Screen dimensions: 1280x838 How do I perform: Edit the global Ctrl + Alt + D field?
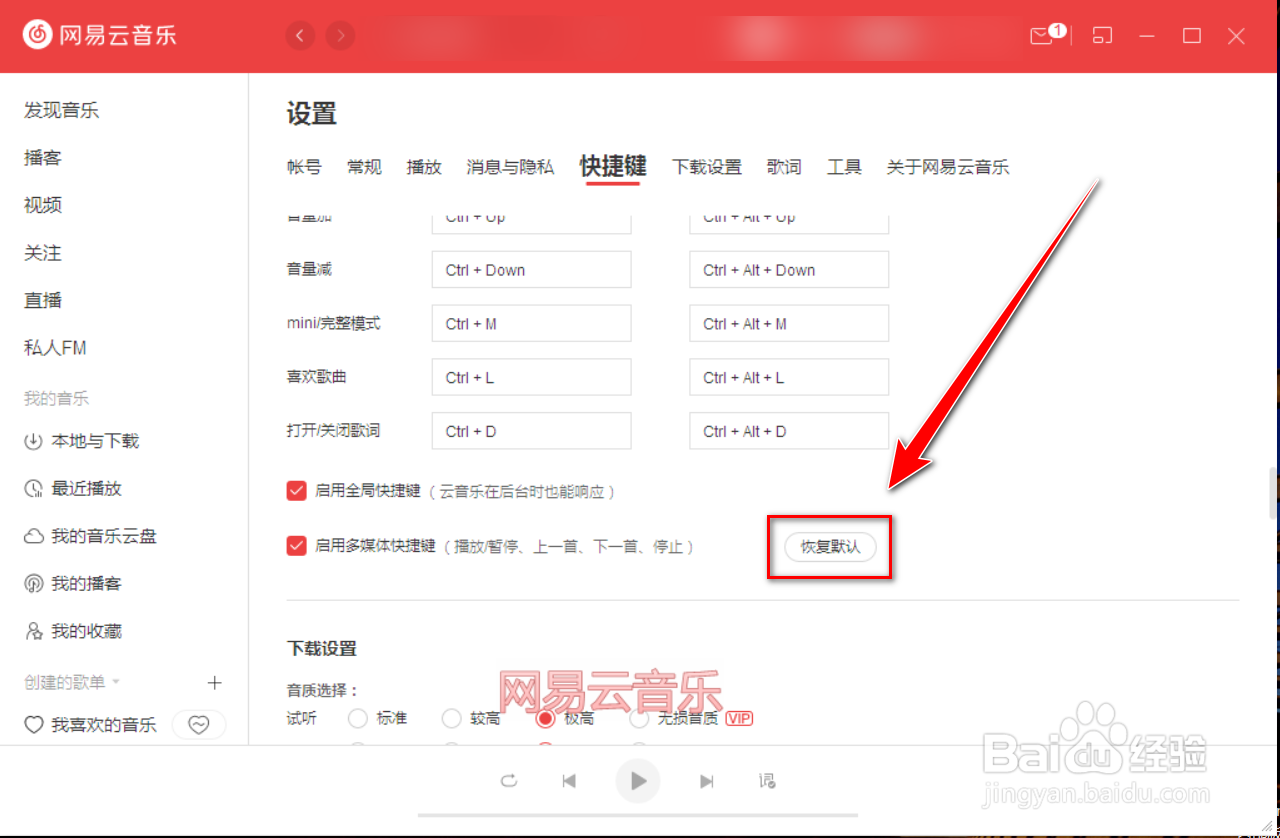click(x=789, y=431)
